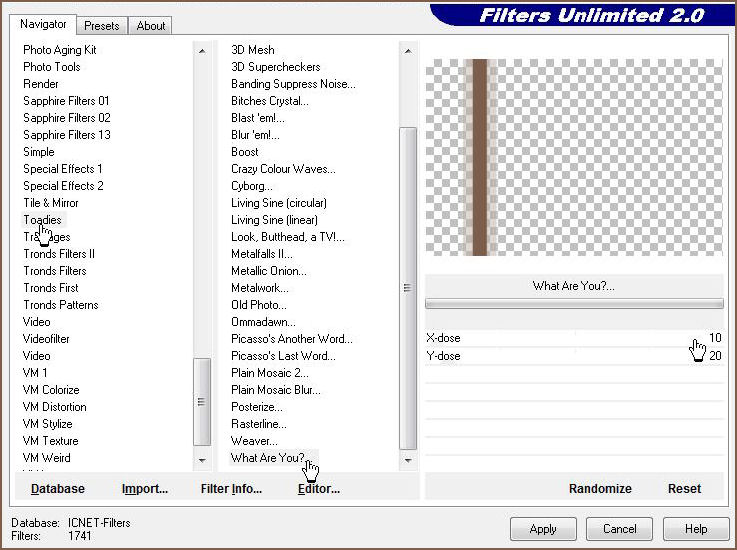Viewport: 737px width, 550px height.
Task: Choose the What Are You?... filter entry
Action: (268, 458)
